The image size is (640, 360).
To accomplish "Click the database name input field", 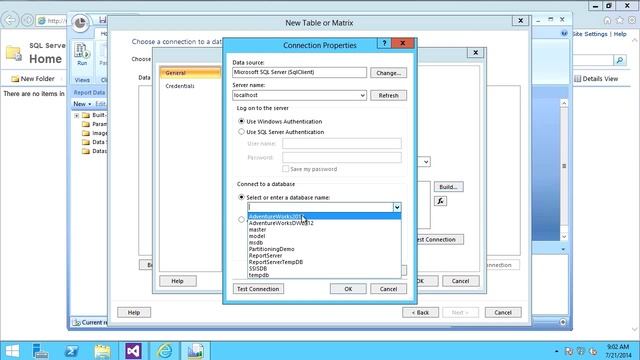I will pos(320,207).
